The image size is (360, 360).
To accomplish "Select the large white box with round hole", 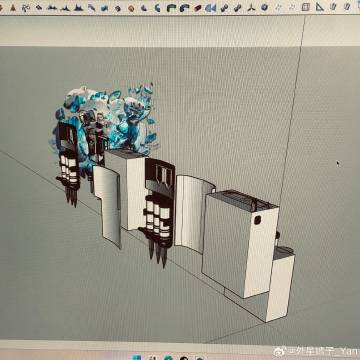I will 240,243.
